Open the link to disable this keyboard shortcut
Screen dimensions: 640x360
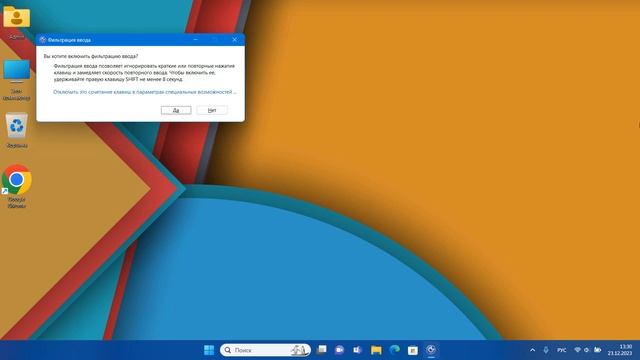coord(144,92)
